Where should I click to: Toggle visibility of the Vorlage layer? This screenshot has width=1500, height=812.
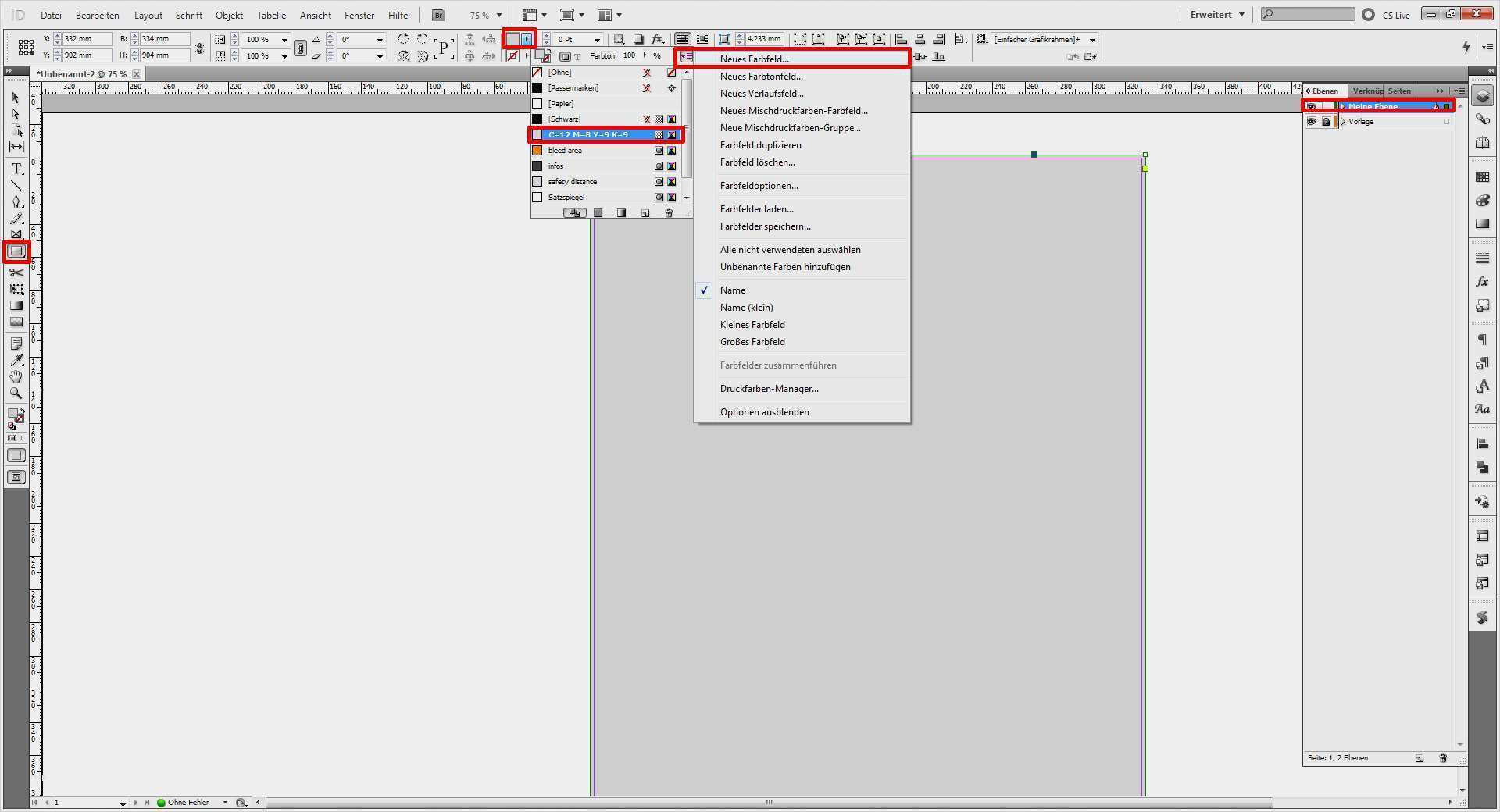pyautogui.click(x=1312, y=122)
